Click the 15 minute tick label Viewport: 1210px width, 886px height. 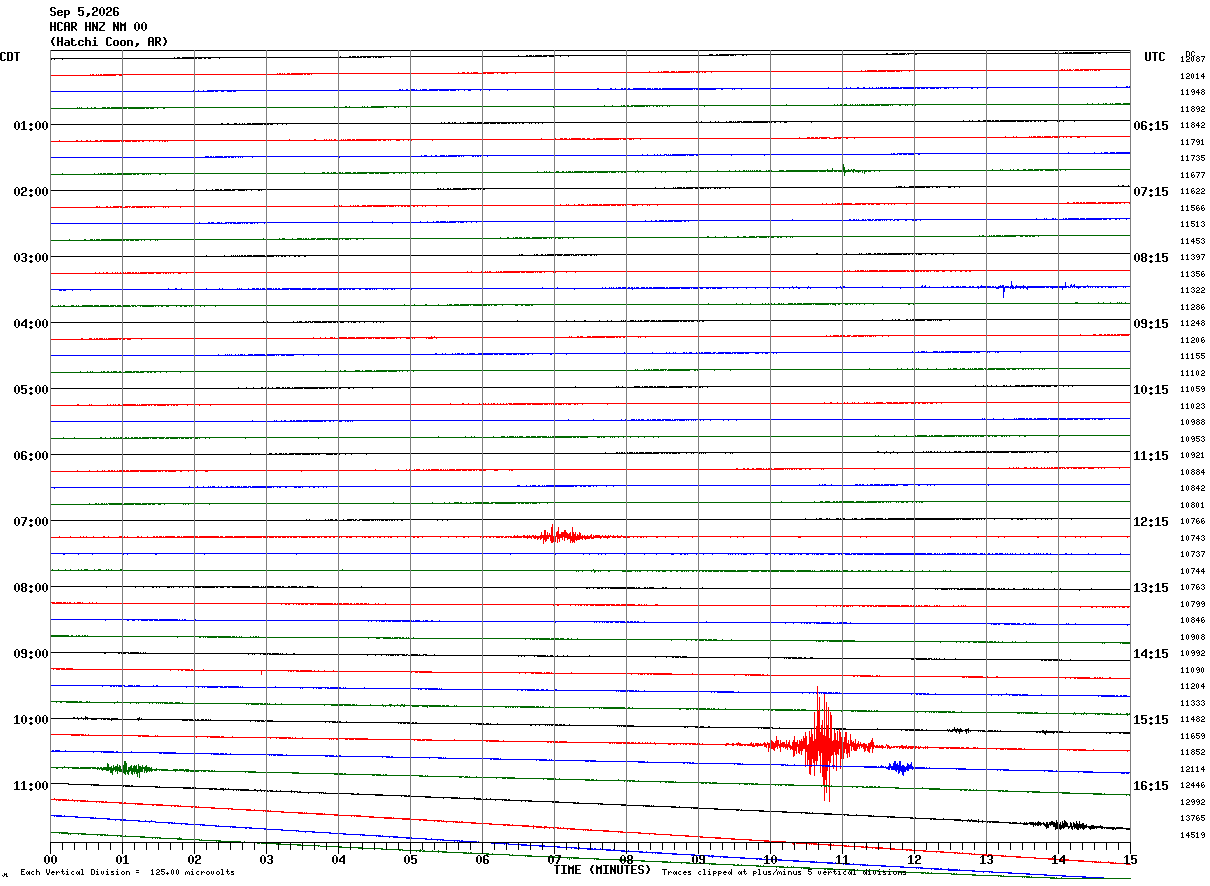(1130, 860)
